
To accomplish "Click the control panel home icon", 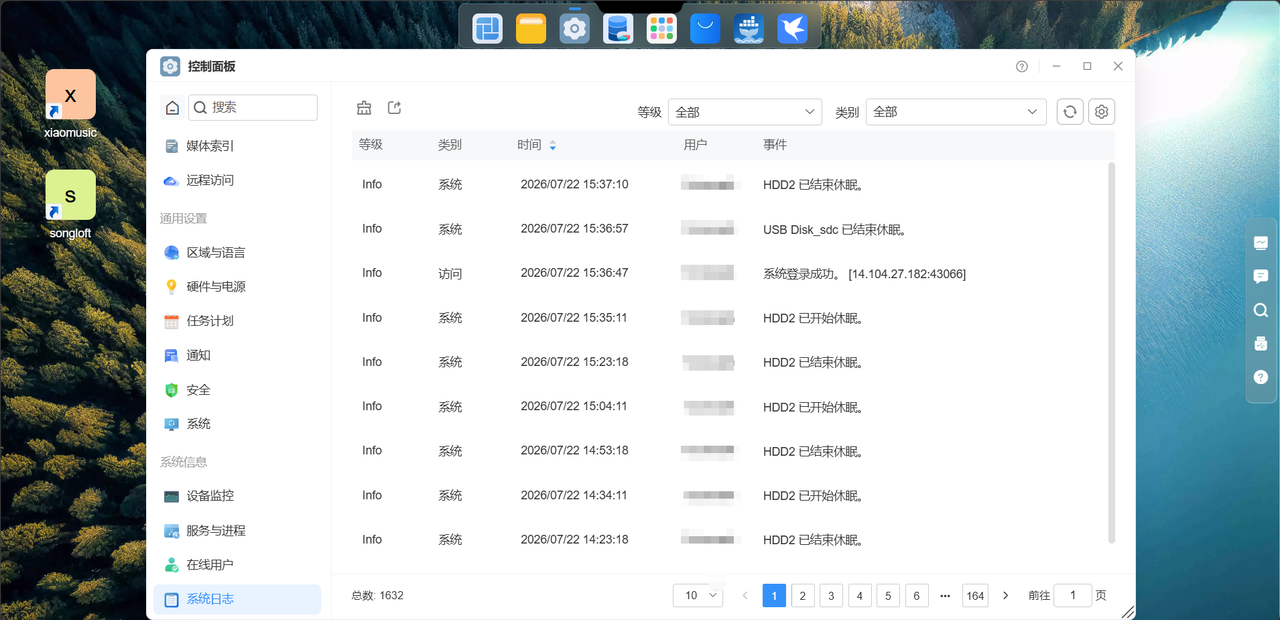I will (x=172, y=108).
